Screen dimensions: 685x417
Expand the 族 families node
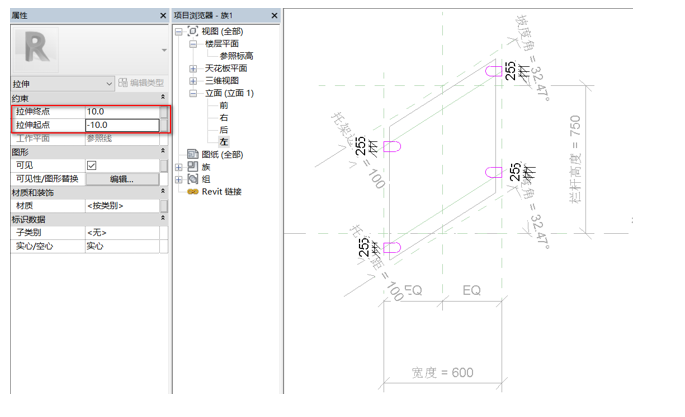click(179, 167)
